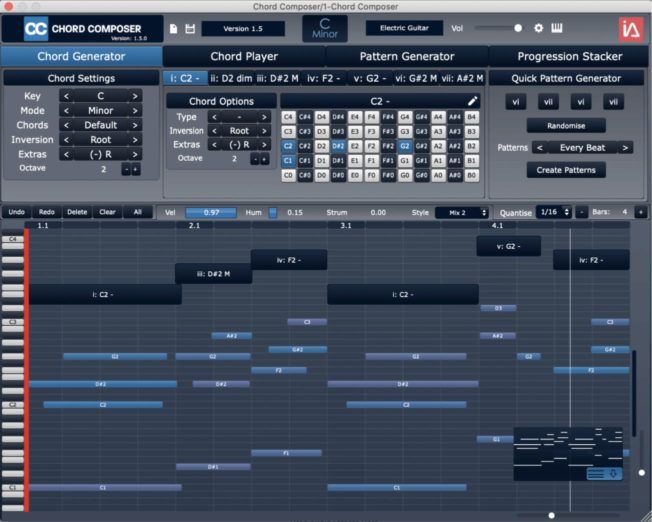Open the piano keyboard icon
The height and width of the screenshot is (522, 652).
[557, 28]
